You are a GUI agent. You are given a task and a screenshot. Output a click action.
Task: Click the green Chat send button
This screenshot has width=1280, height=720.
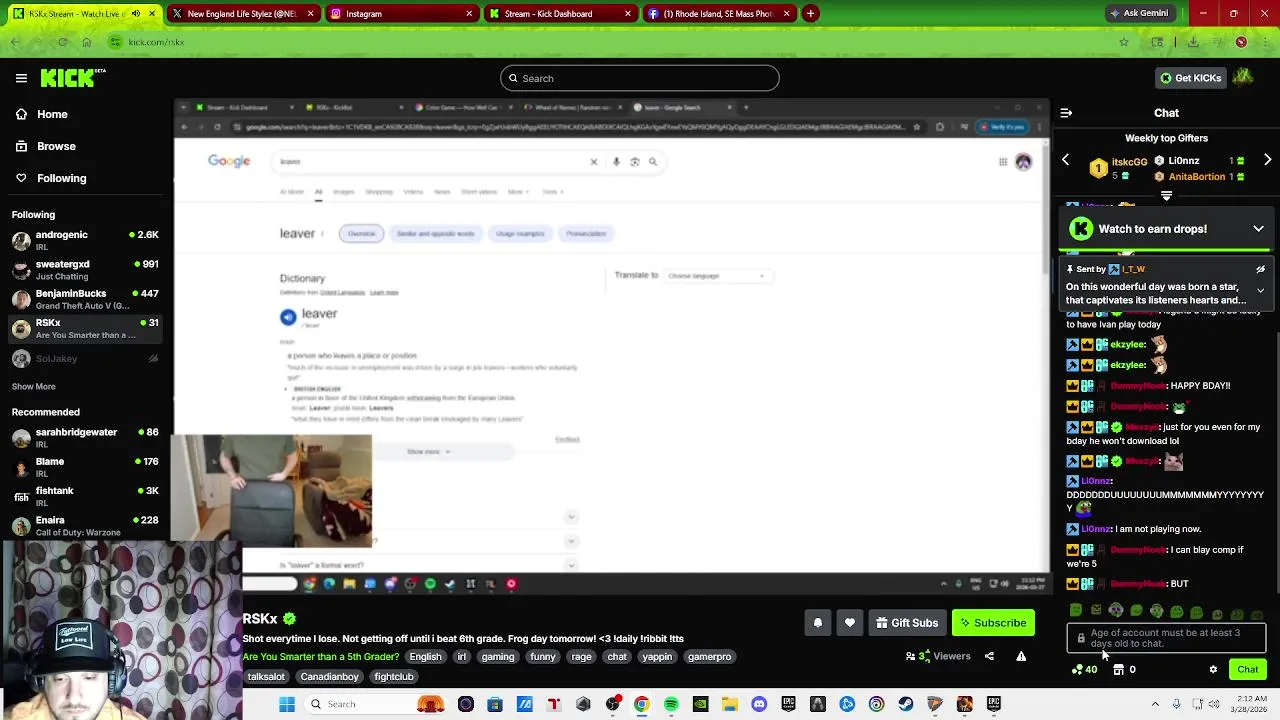tap(1248, 670)
